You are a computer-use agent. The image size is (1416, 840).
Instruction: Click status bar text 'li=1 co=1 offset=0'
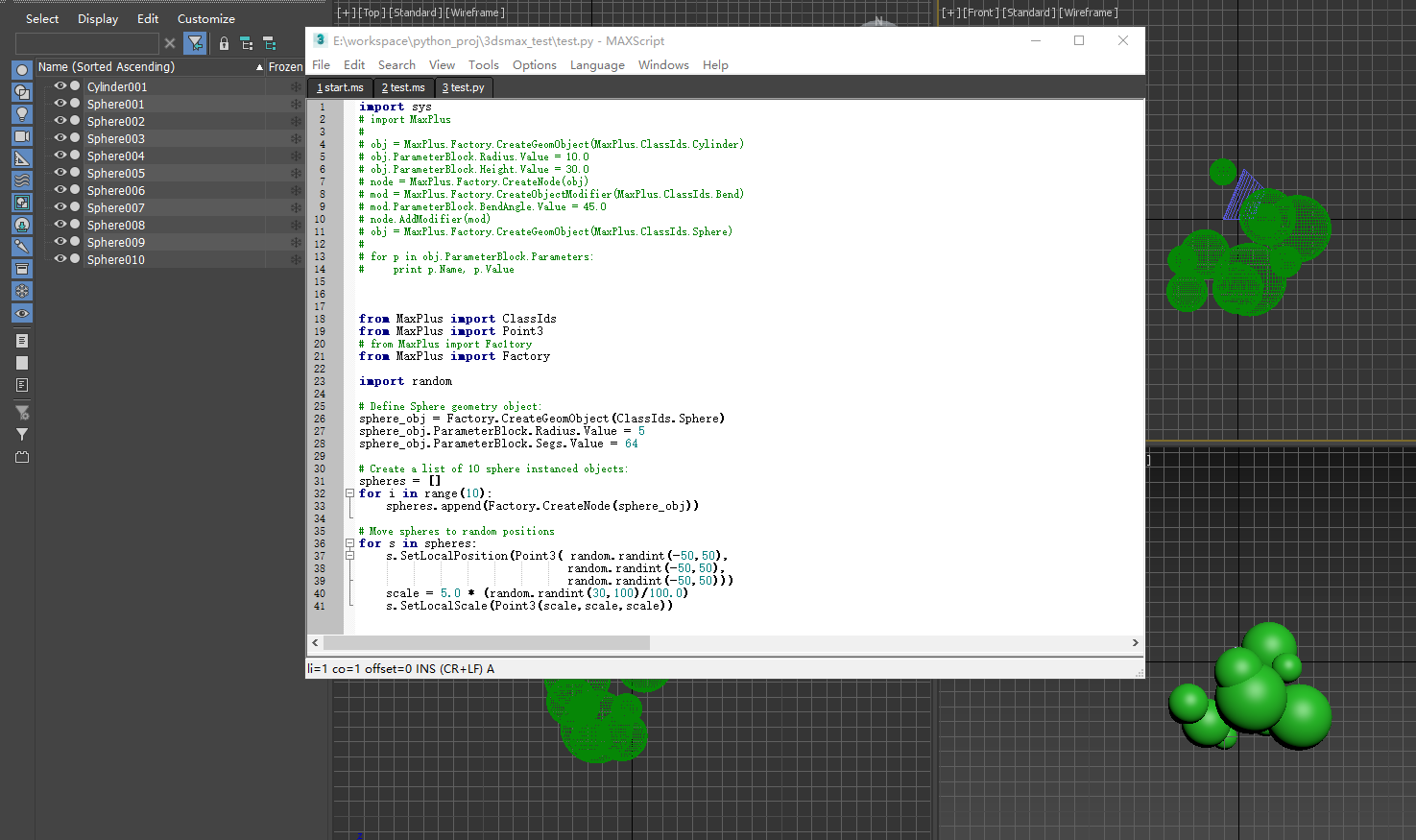359,669
